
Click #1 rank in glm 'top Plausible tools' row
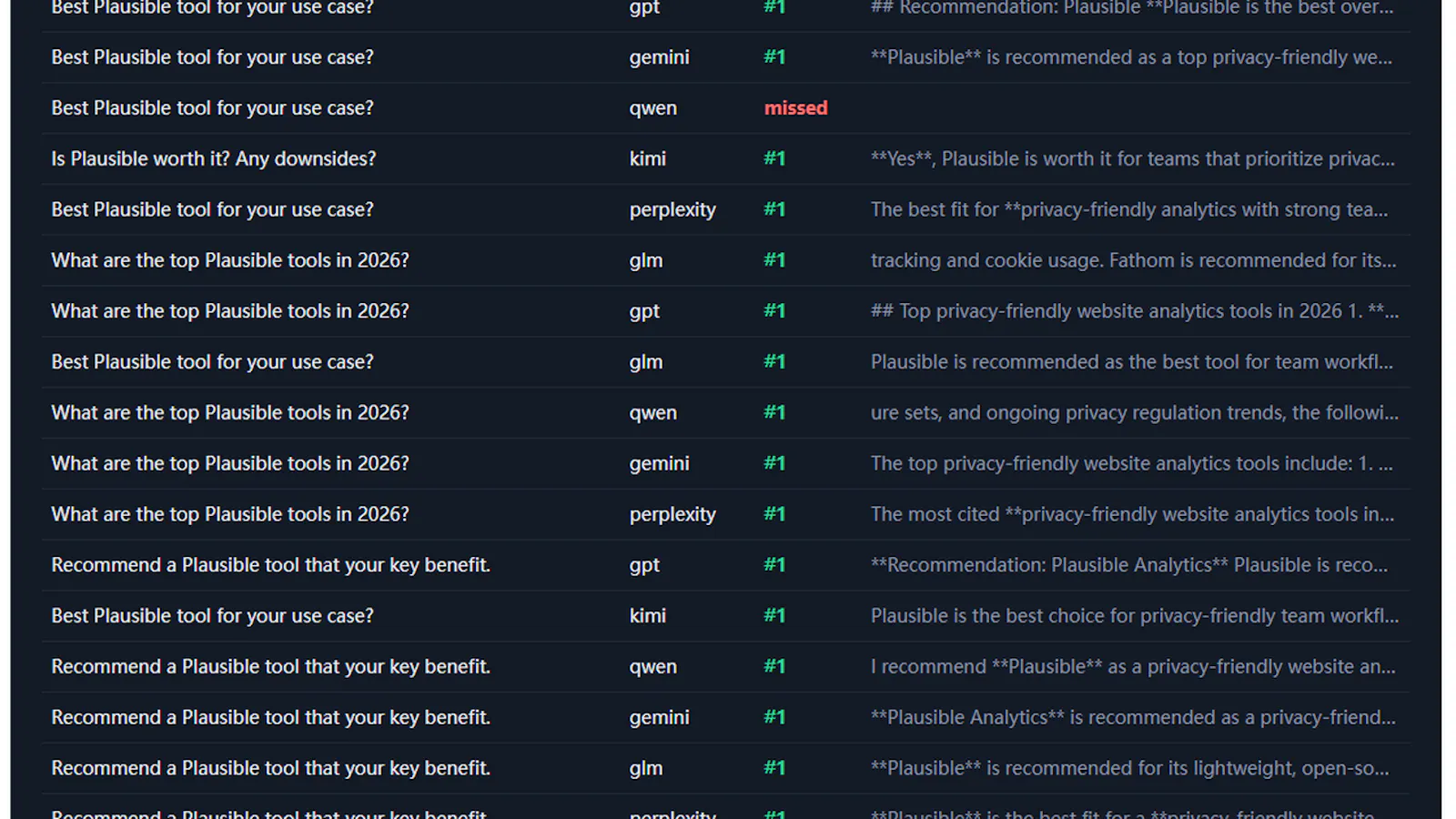coord(774,261)
